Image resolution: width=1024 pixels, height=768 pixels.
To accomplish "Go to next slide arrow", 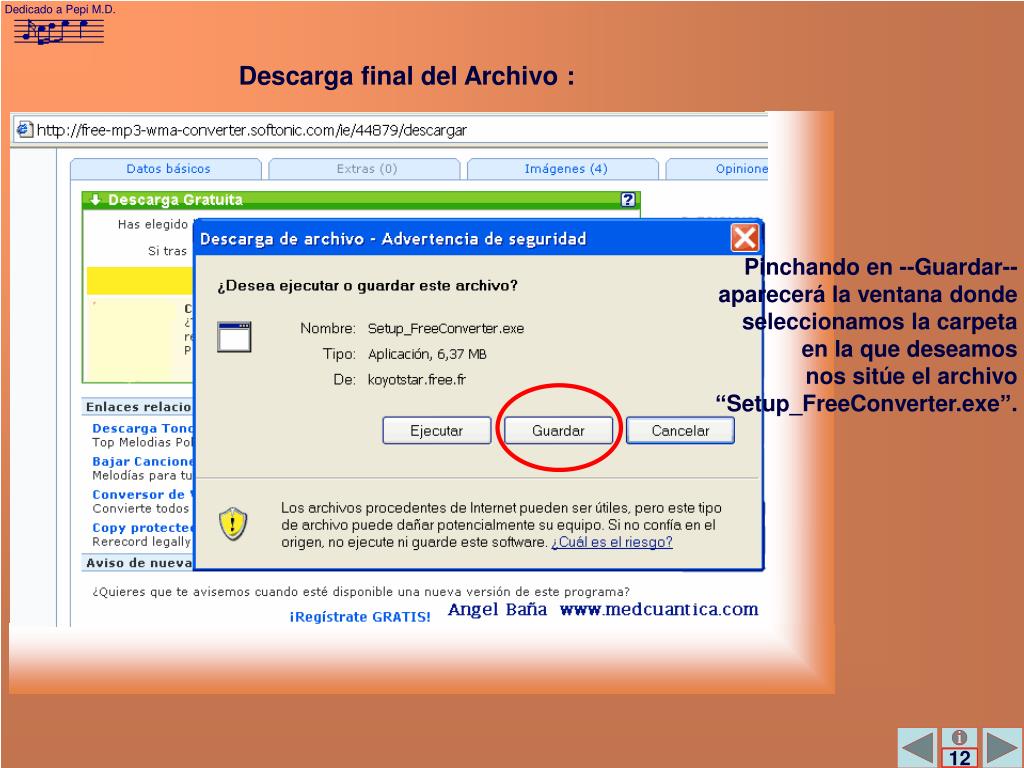I will coord(1002,748).
